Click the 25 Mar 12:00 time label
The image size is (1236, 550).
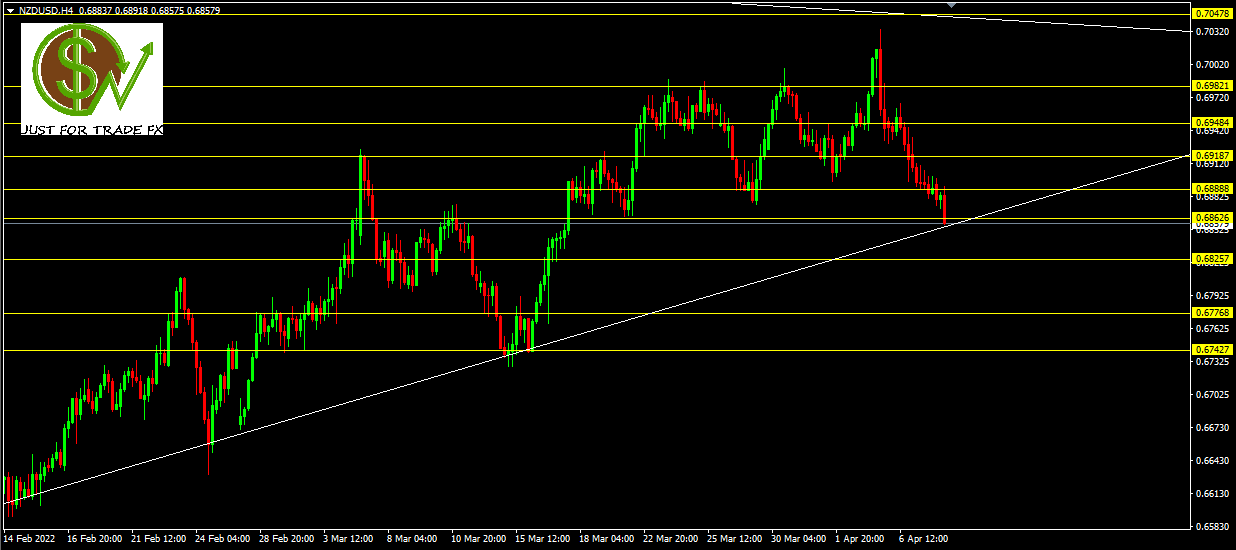pyautogui.click(x=735, y=539)
